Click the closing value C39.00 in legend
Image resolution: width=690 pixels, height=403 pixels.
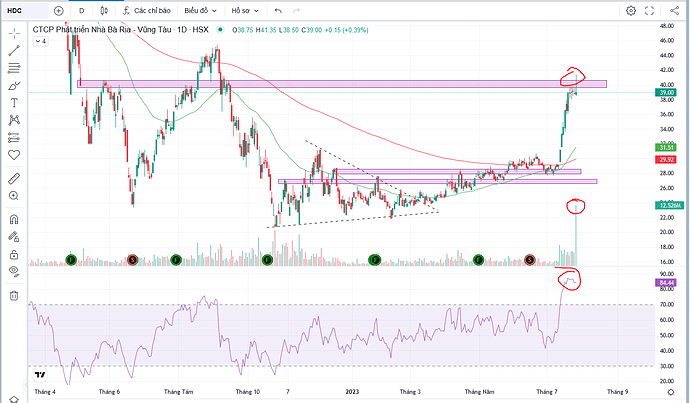pyautogui.click(x=312, y=30)
